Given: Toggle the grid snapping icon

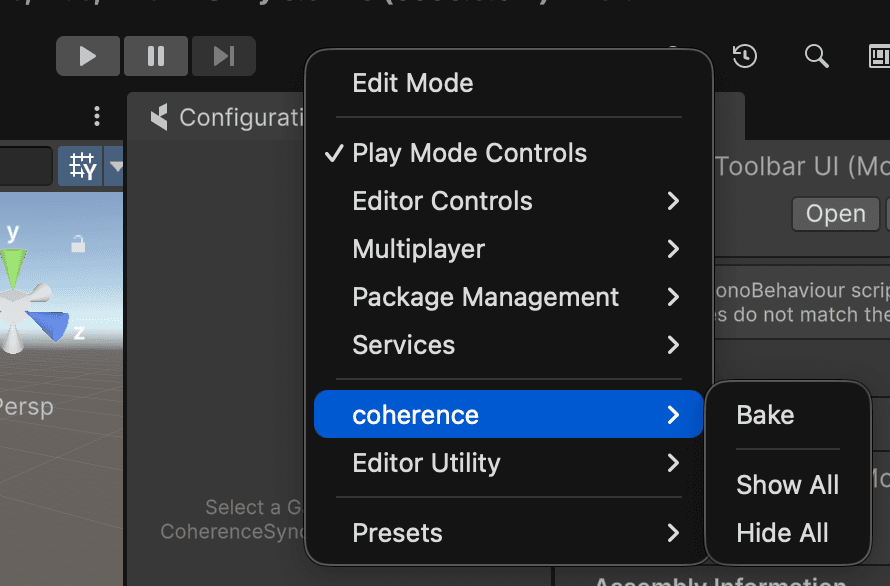Looking at the screenshot, I should pos(82,166).
